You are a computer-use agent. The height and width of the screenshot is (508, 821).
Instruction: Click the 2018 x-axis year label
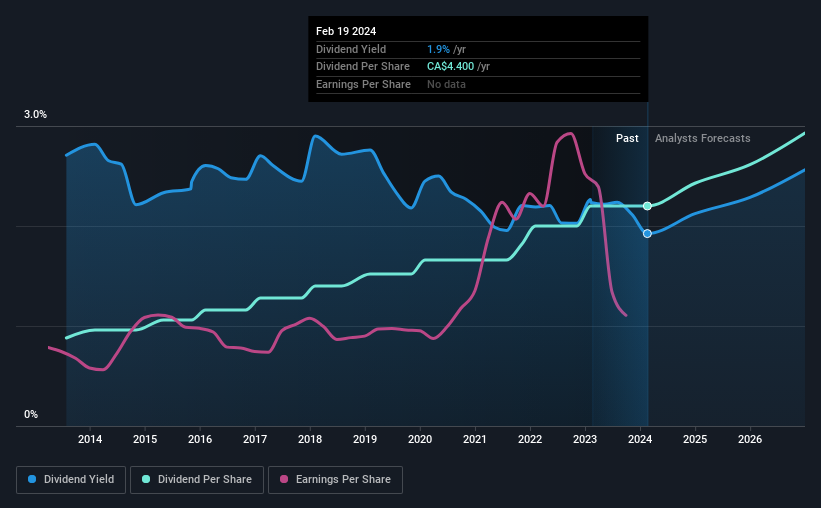[x=310, y=439]
